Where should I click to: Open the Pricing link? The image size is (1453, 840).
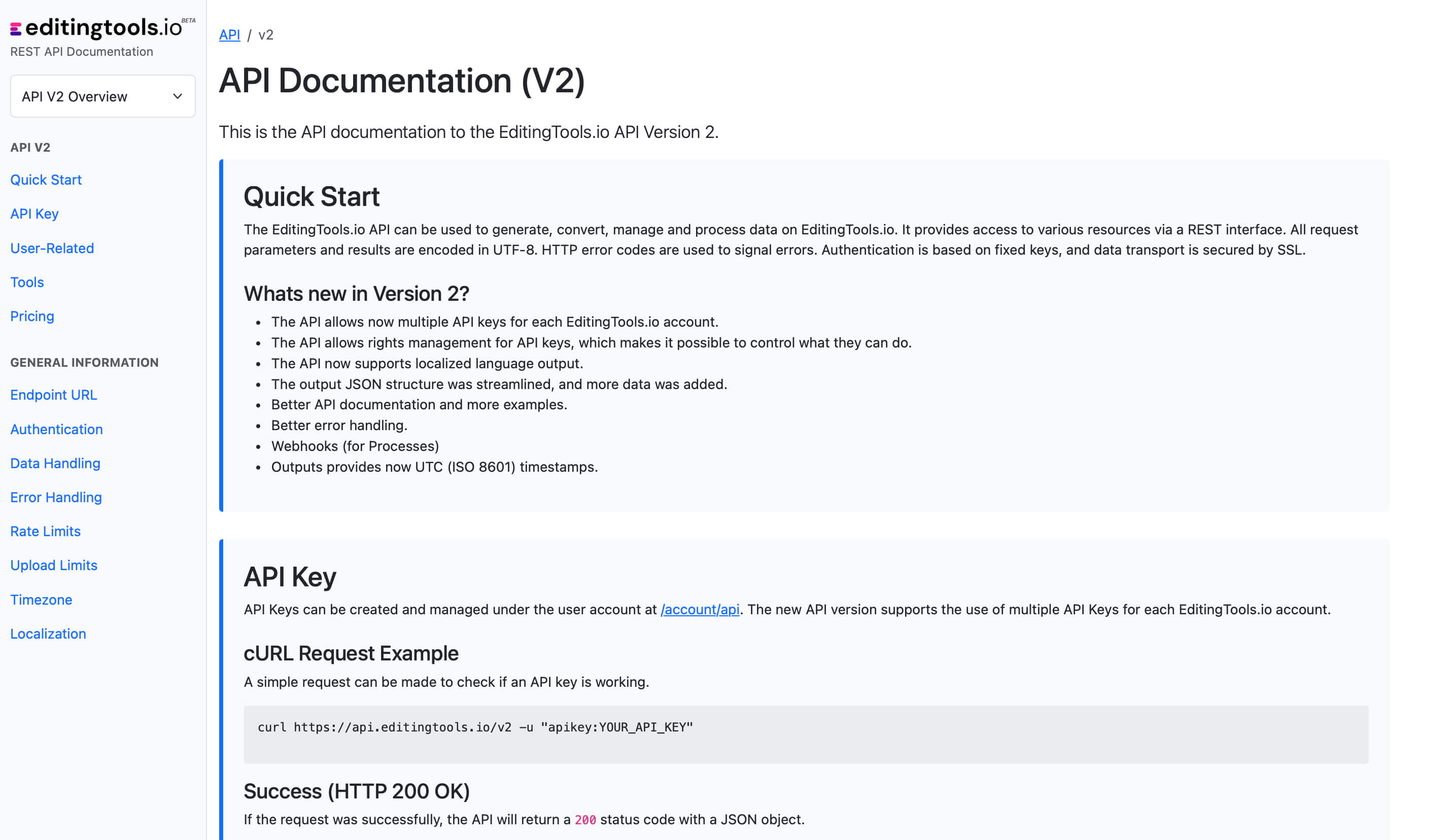pos(32,317)
